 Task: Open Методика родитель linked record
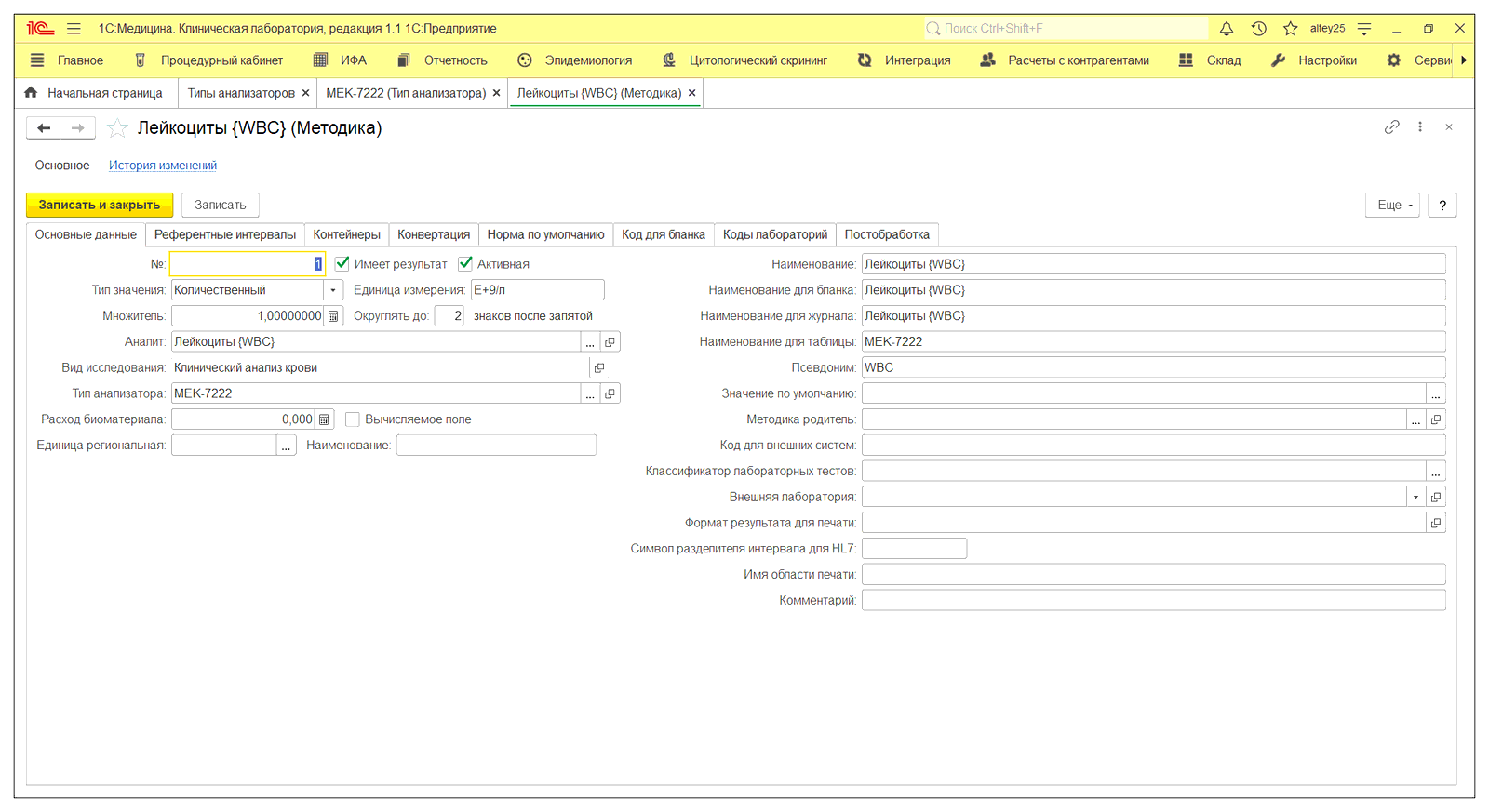pos(1436,420)
